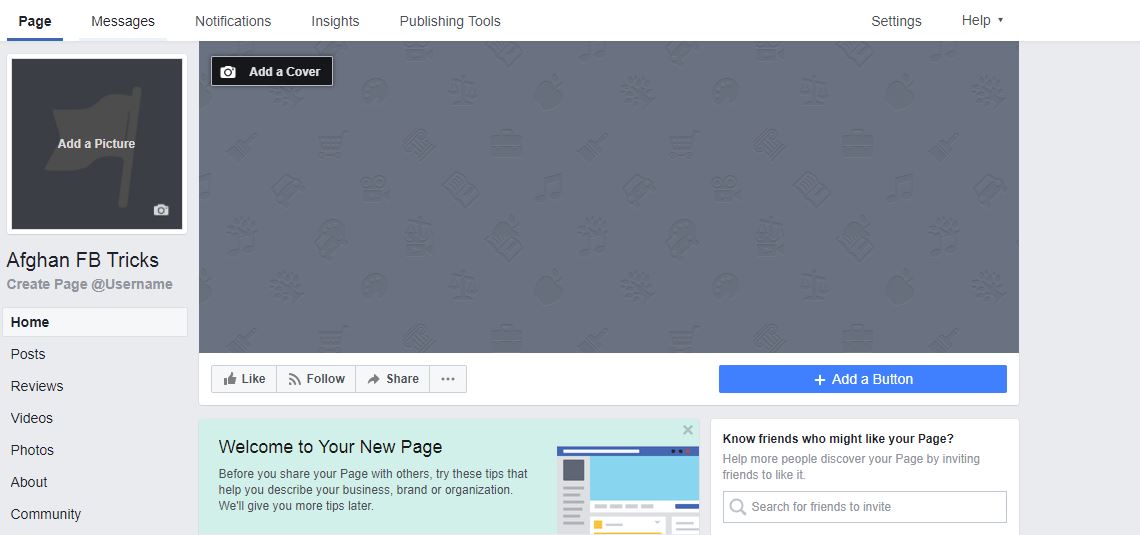
Task: Dismiss the Welcome to Your New Page card
Action: [x=687, y=430]
